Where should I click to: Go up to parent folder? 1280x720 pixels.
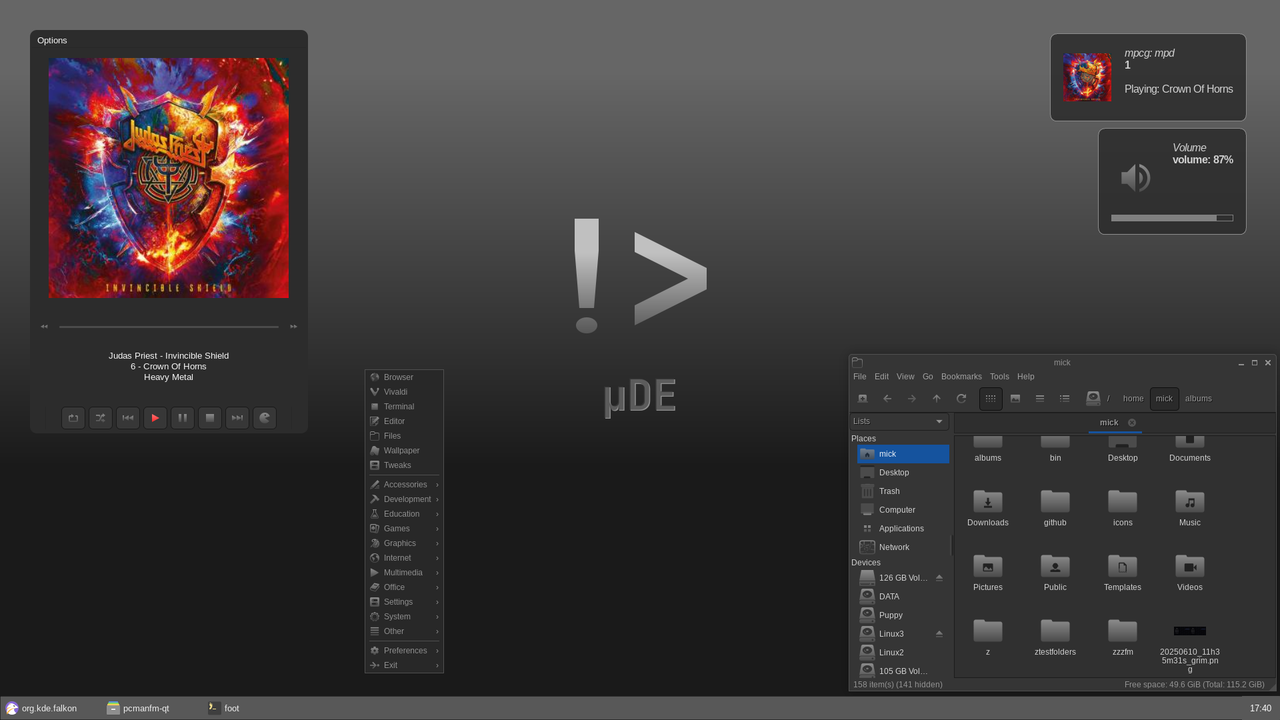tap(936, 398)
